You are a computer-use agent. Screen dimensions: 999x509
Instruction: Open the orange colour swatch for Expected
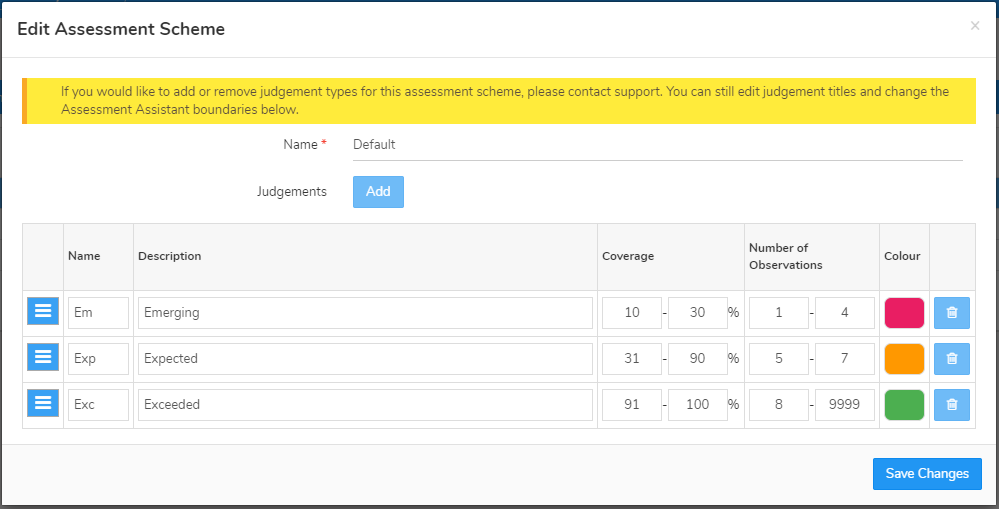pyautogui.click(x=904, y=359)
